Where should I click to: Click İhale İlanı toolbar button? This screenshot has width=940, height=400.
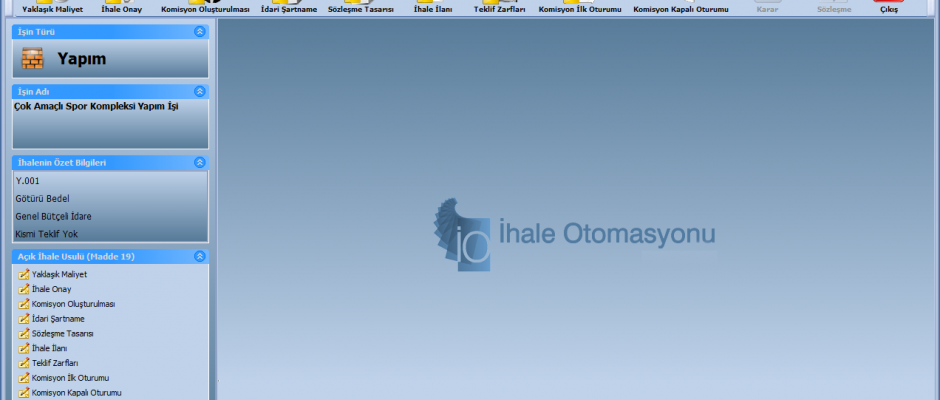[x=432, y=8]
